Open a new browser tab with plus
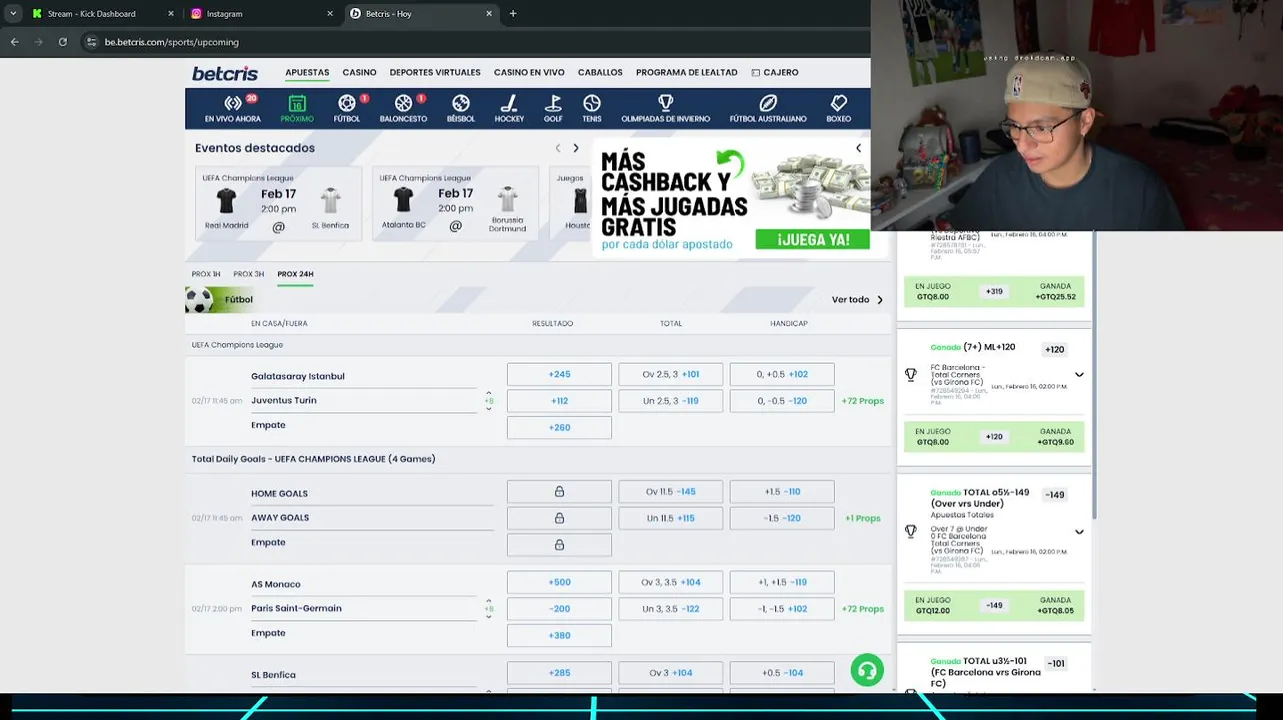The height and width of the screenshot is (720, 1283). (513, 13)
